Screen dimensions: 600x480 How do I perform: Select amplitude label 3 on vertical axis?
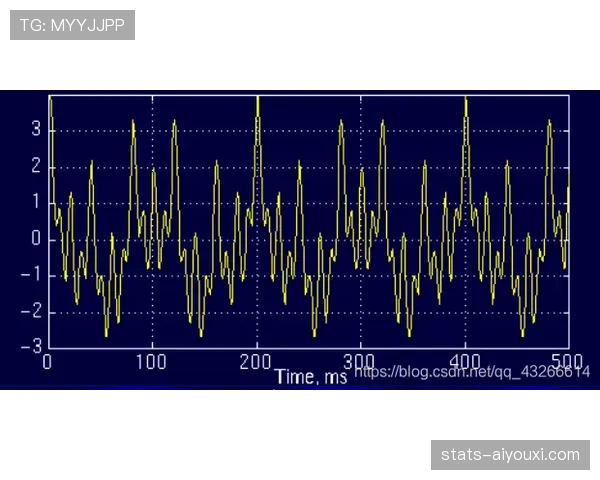click(36, 130)
